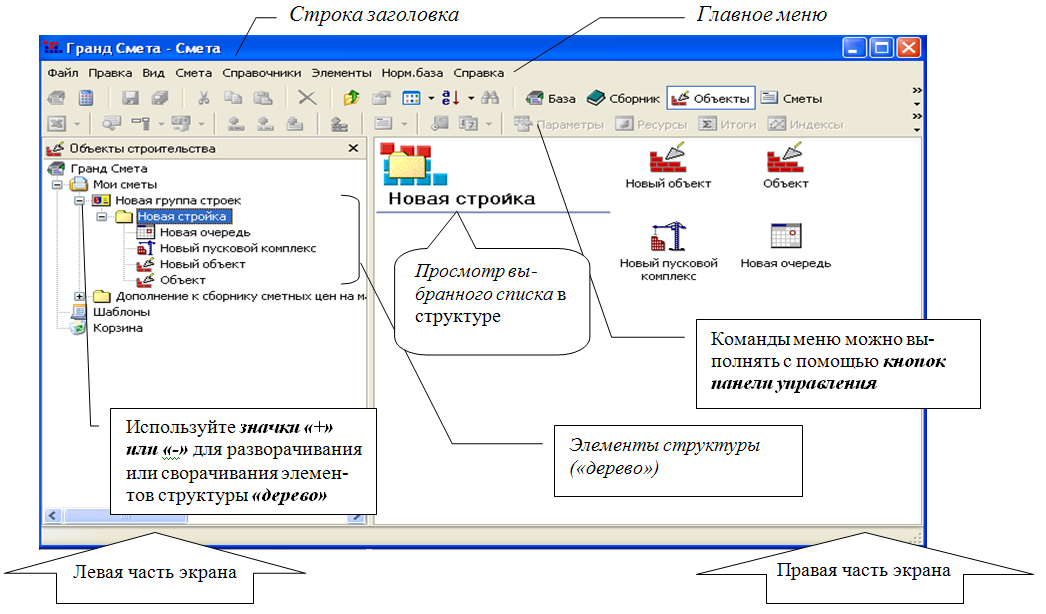Open the Справочники menu

(x=262, y=73)
